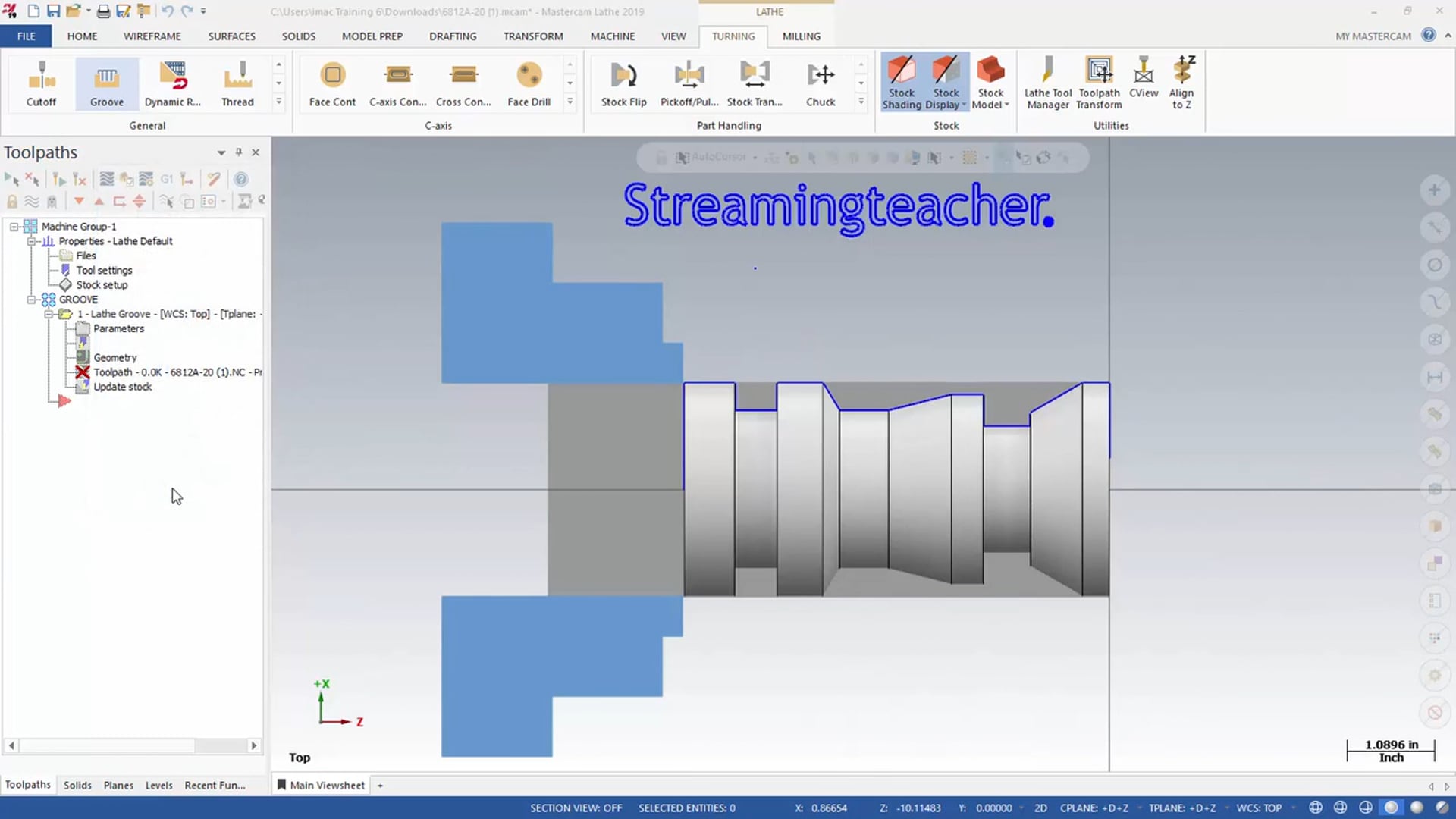This screenshot has height=819, width=1456.
Task: Switch to the WIREFRAME tab
Action: coord(152,36)
